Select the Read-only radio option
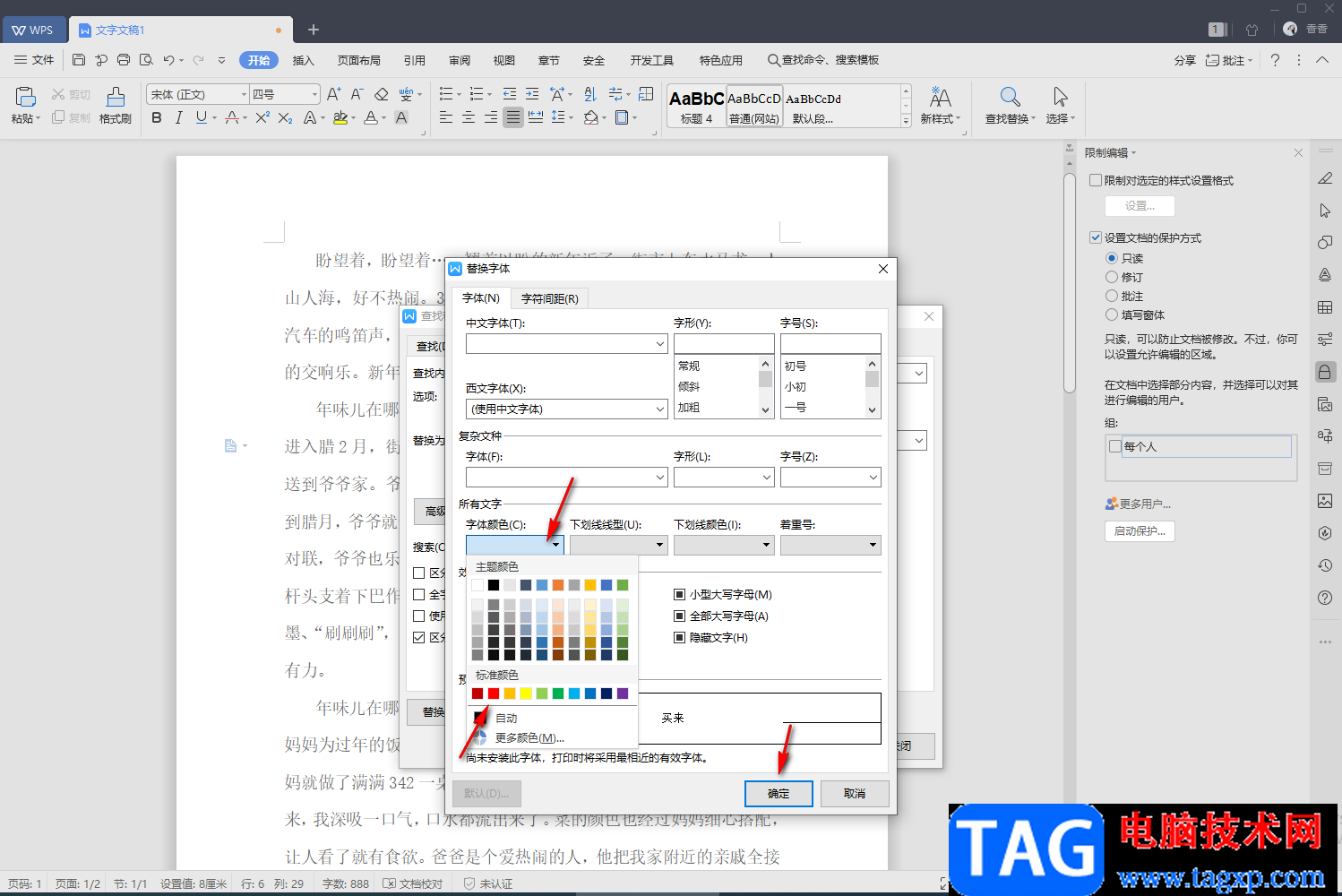Image resolution: width=1342 pixels, height=896 pixels. [1112, 258]
